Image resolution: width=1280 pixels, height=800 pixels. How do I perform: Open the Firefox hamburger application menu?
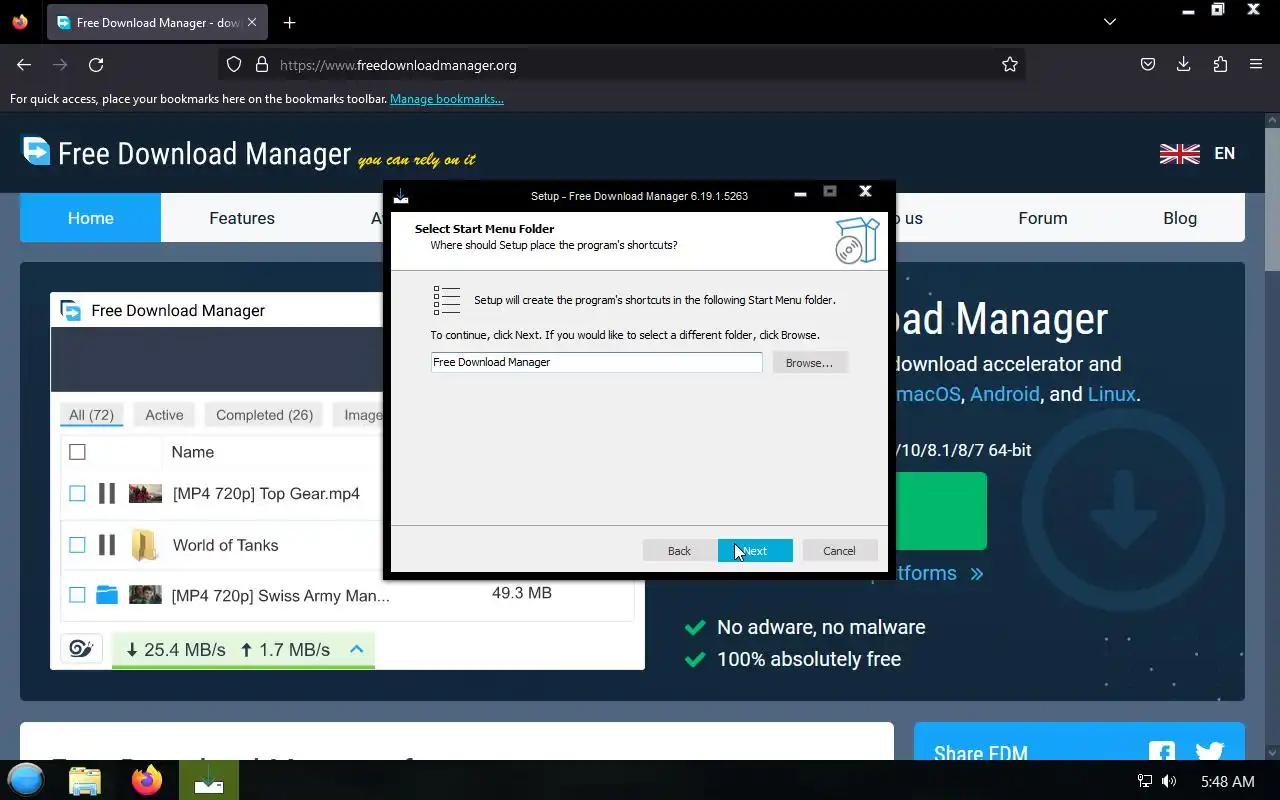point(1256,65)
